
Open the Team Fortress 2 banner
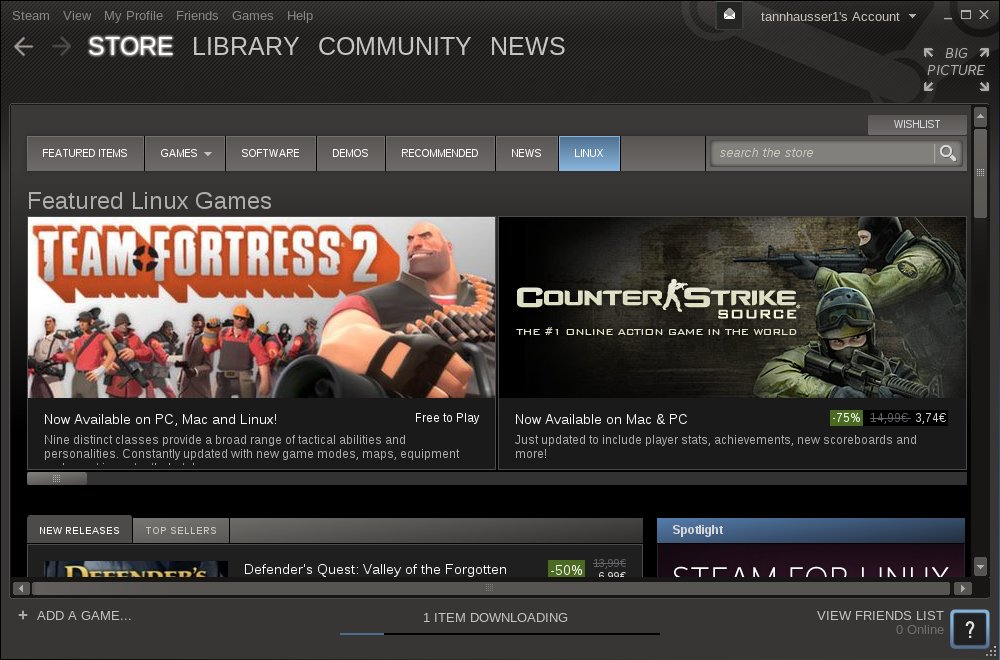tap(261, 307)
